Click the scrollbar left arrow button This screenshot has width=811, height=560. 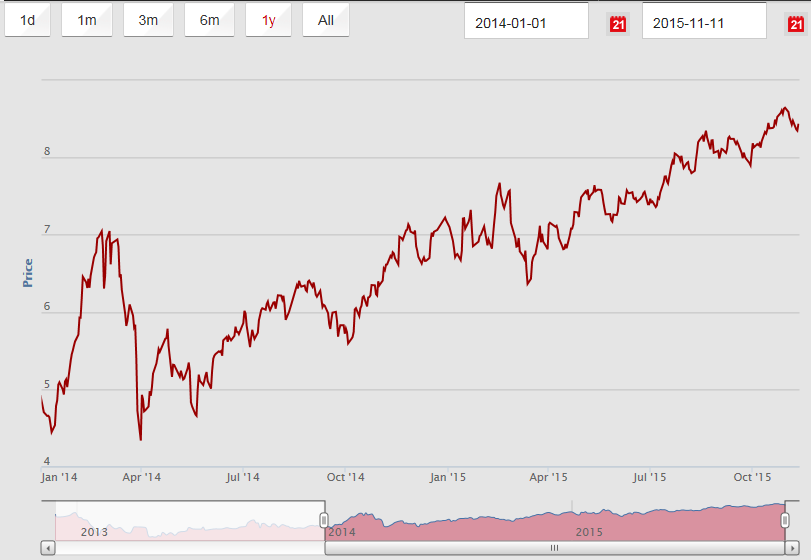(x=48, y=548)
